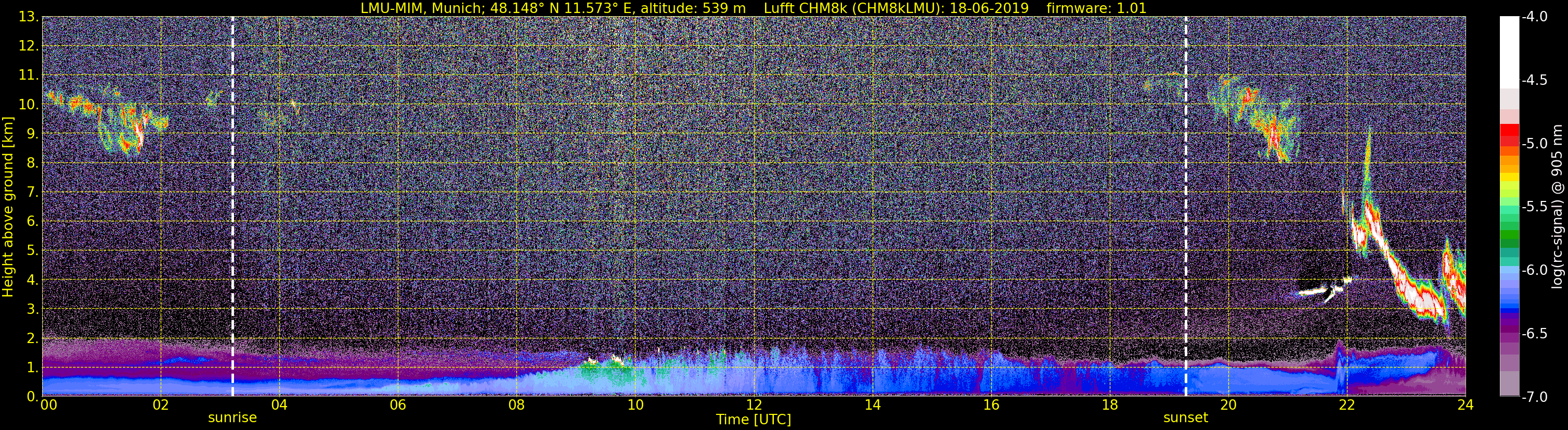Click the "-4.0" colorbar tick label

click(x=1534, y=17)
